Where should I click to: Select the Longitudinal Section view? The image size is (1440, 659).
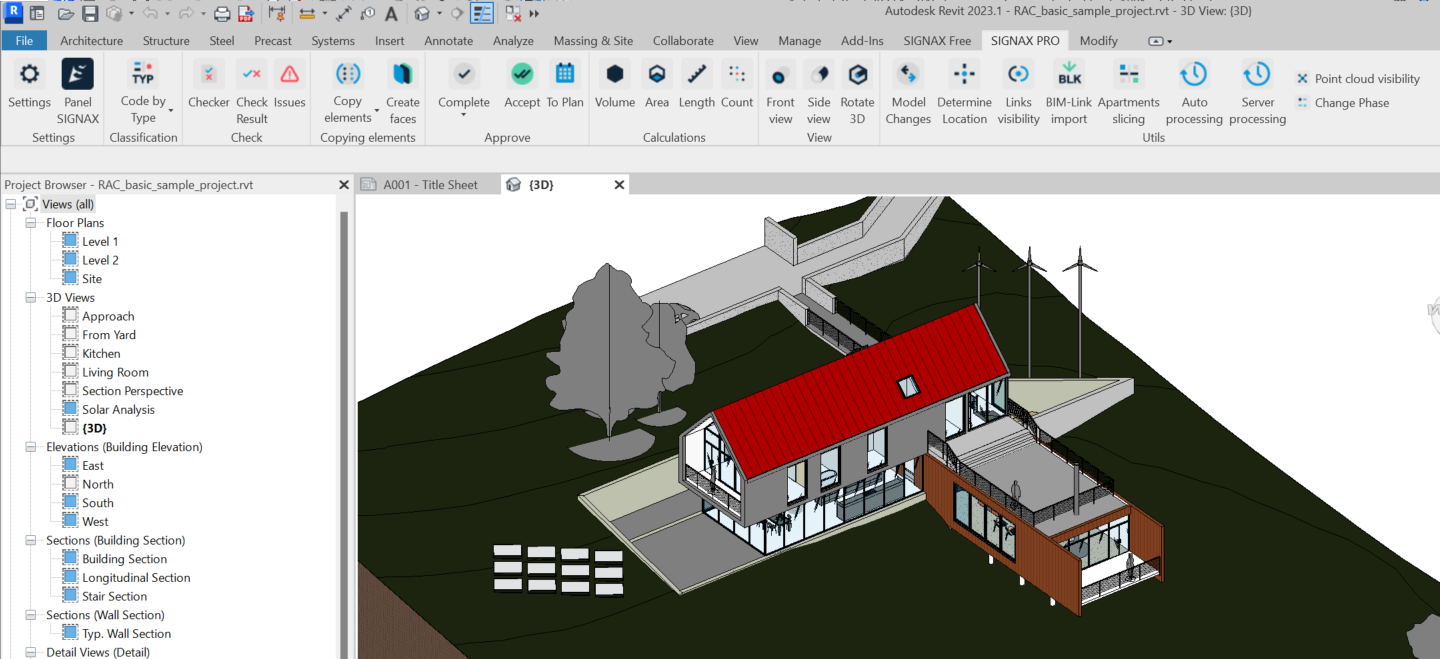[136, 578]
